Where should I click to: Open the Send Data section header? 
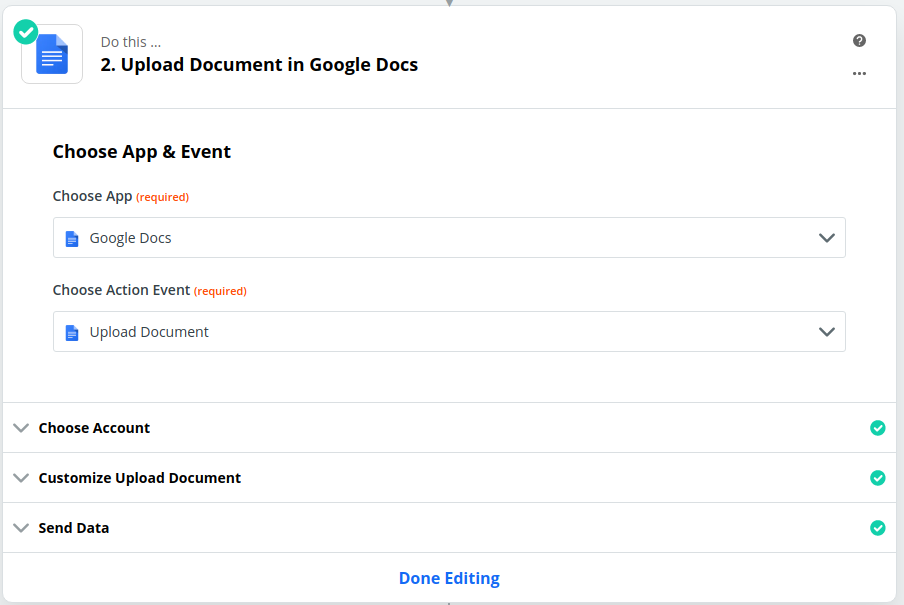[x=449, y=528]
